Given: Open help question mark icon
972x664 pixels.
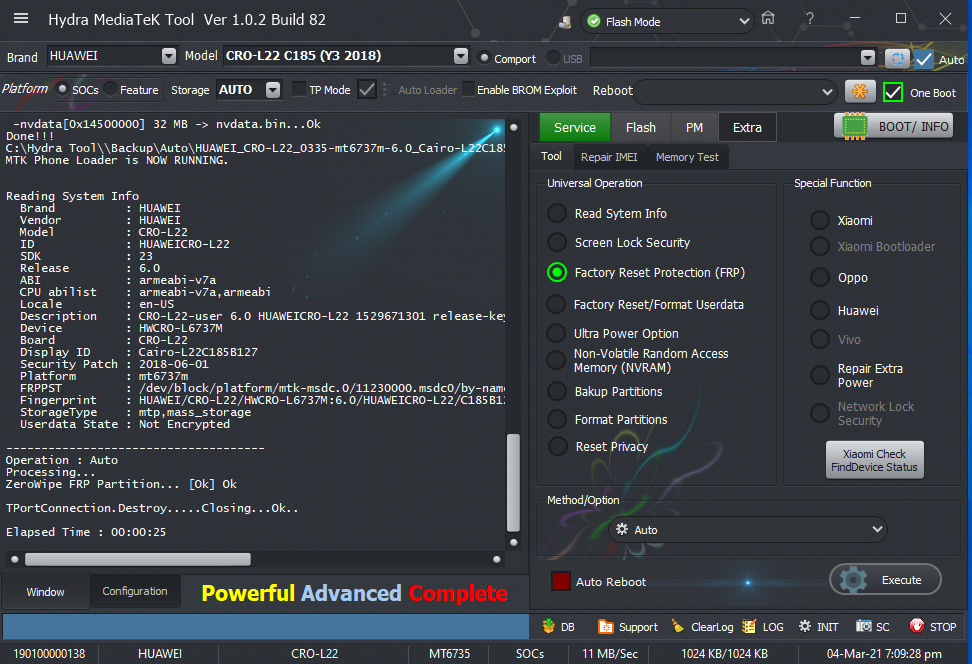Looking at the screenshot, I should click(810, 18).
